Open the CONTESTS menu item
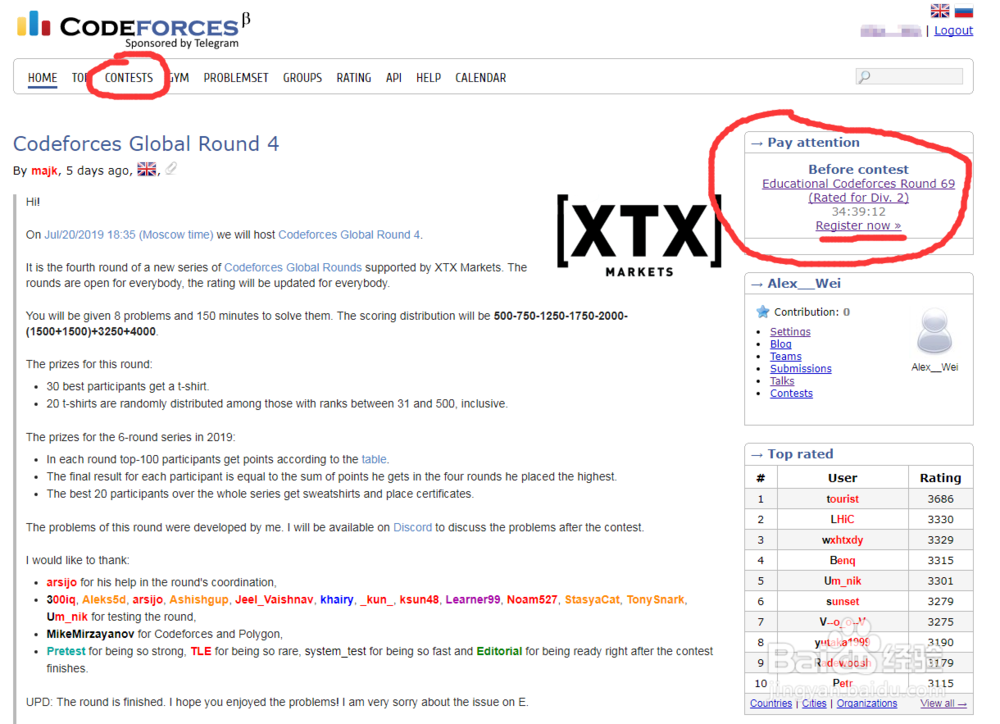Screen dimensions: 1000x724 (129, 78)
